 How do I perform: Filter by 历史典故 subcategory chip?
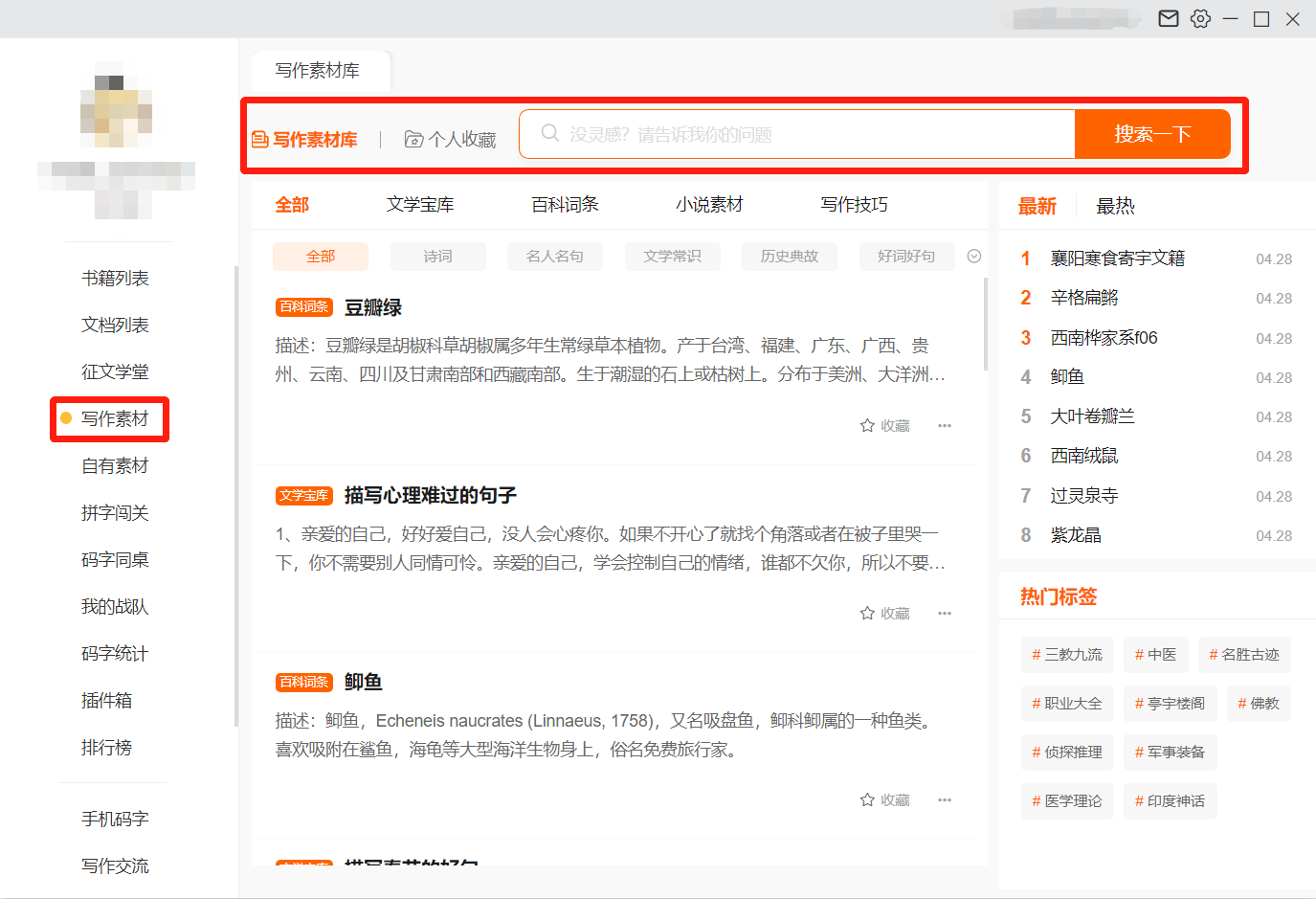(x=790, y=257)
